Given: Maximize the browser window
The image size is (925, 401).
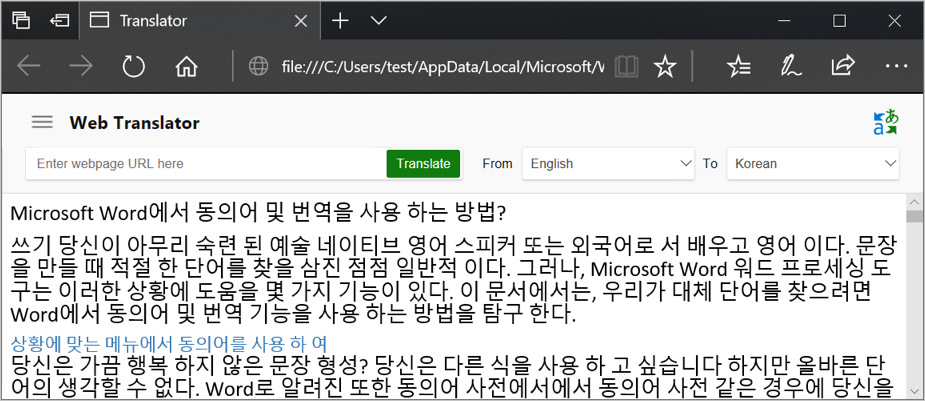Looking at the screenshot, I should coord(839,21).
